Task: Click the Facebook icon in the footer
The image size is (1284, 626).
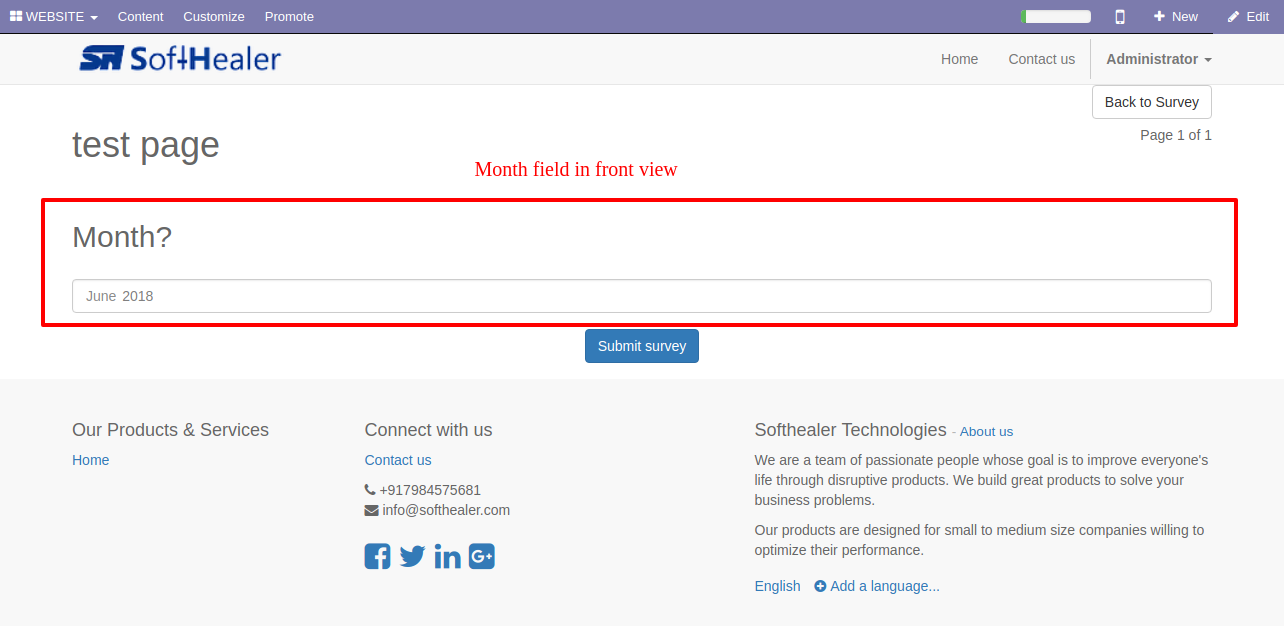Action: click(x=377, y=556)
